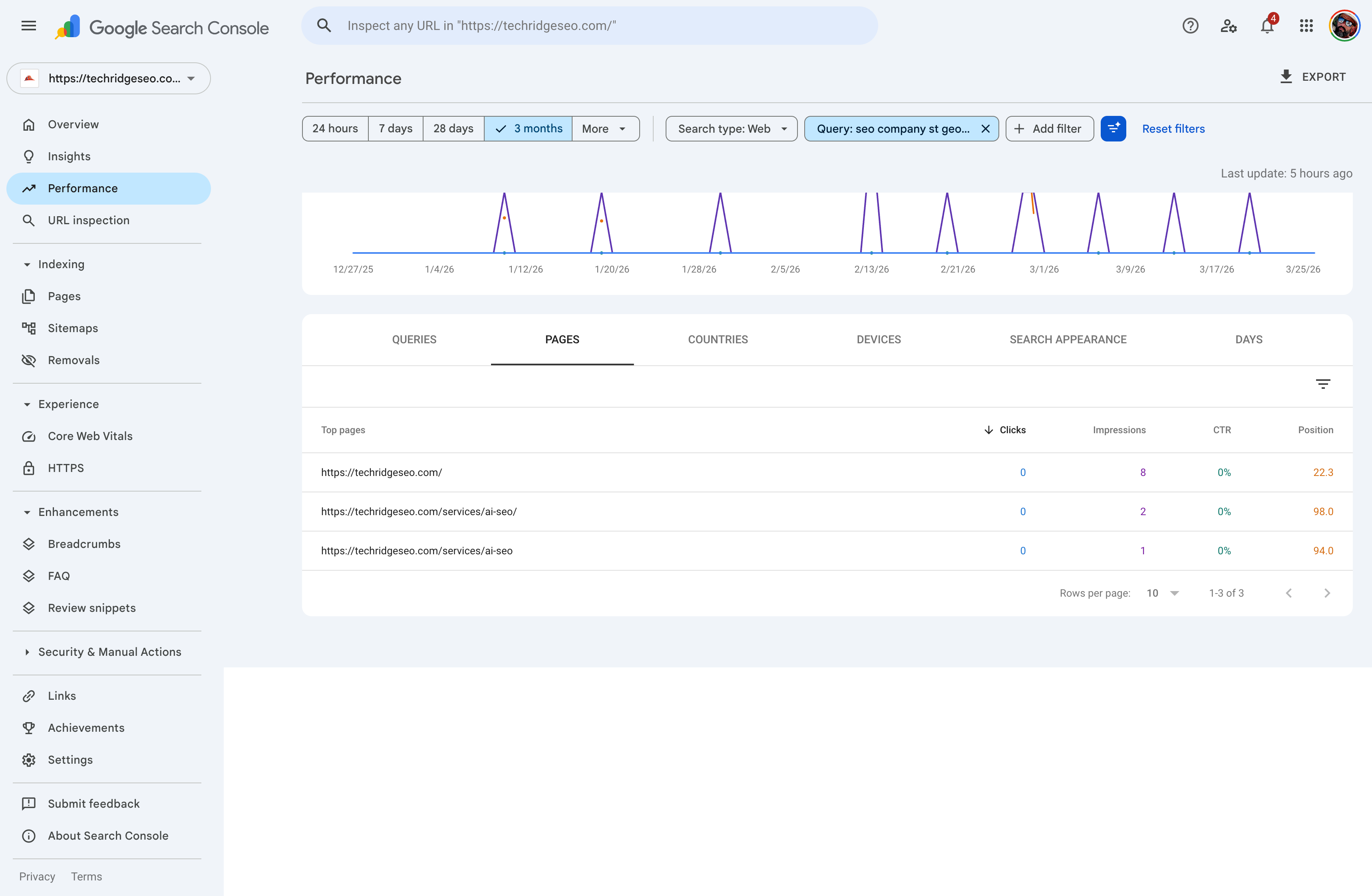
Task: Open Settings in the sidebar
Action: click(x=108, y=760)
